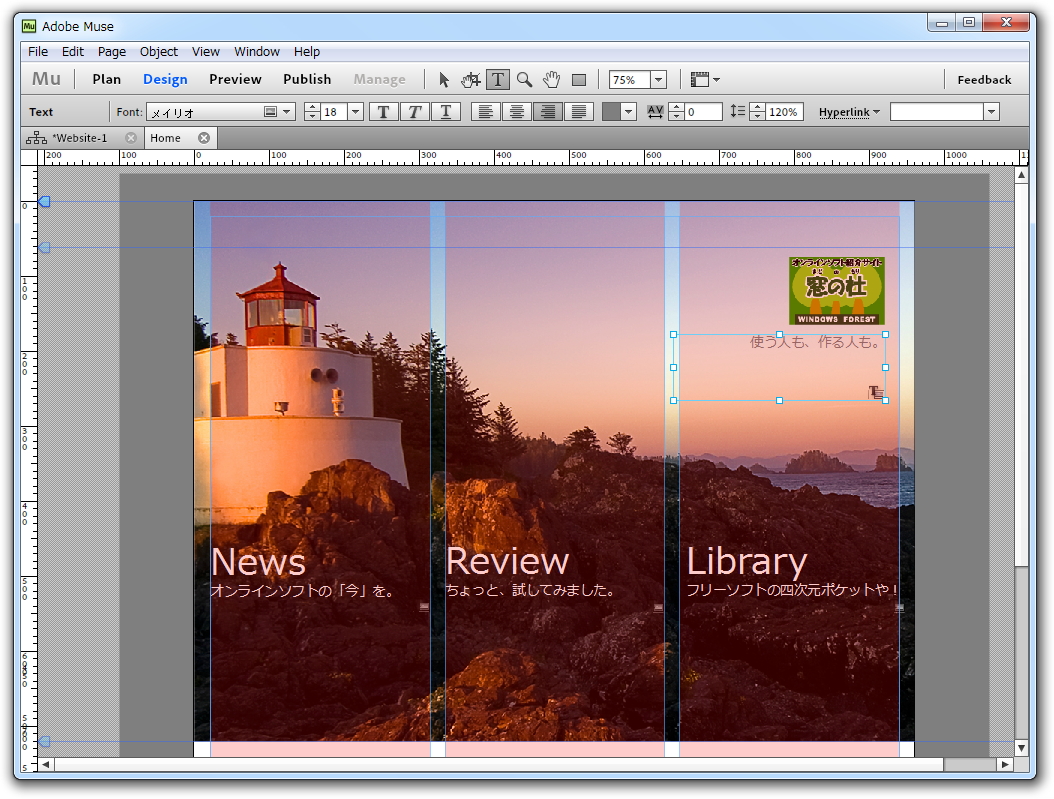The image size is (1054, 799).
Task: Click the vertical scrollbar down arrow
Action: tap(1021, 748)
